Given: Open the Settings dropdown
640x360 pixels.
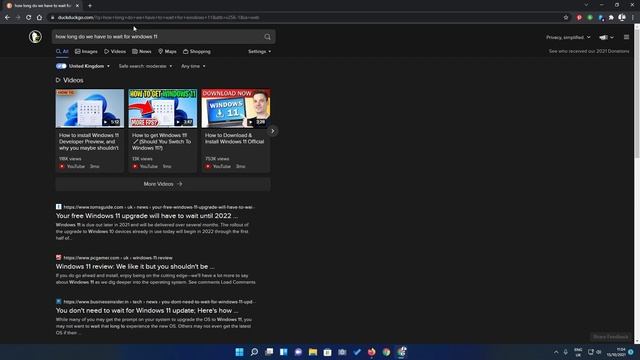Looking at the screenshot, I should [259, 51].
